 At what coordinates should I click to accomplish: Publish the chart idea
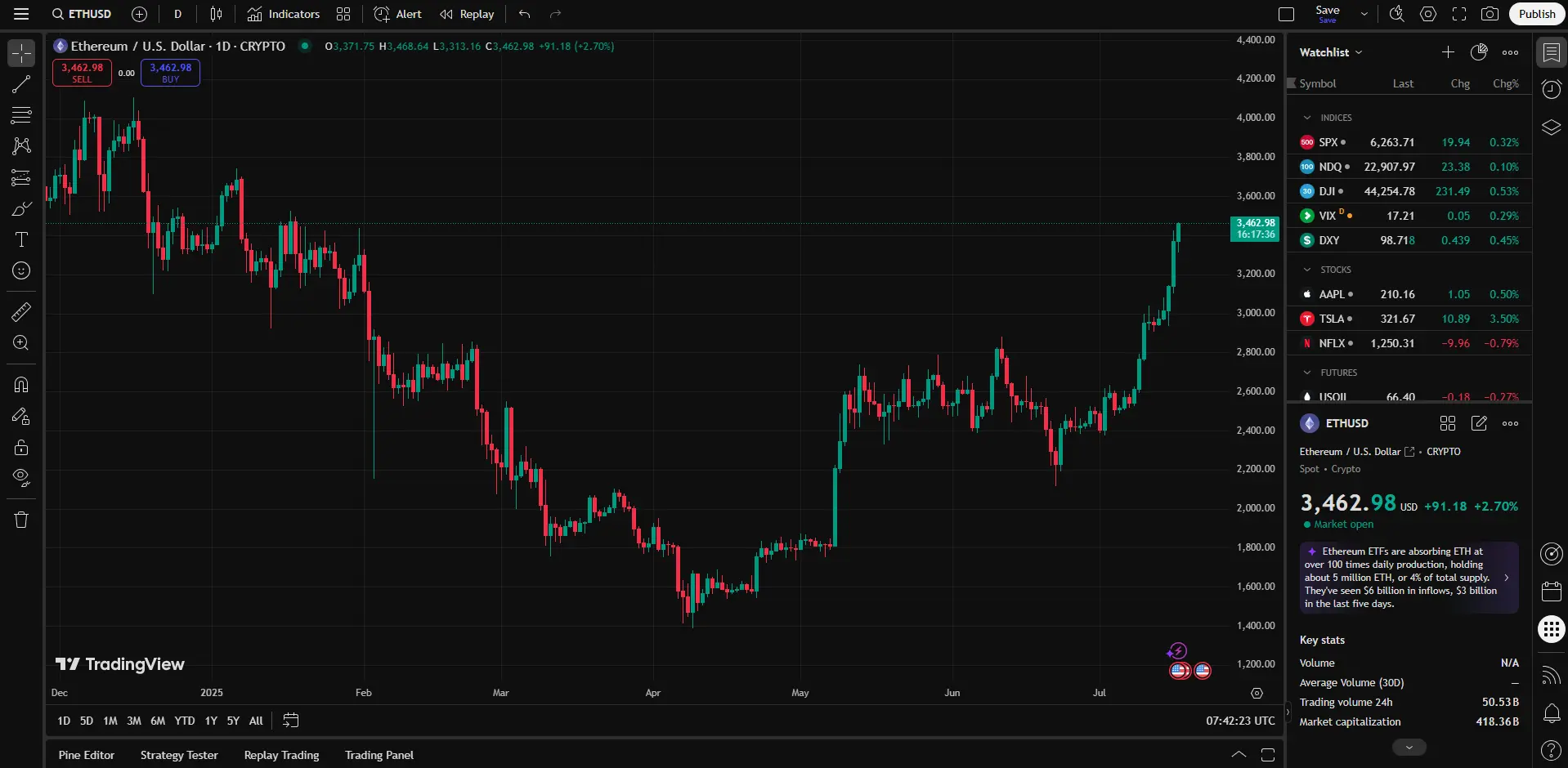[x=1537, y=14]
